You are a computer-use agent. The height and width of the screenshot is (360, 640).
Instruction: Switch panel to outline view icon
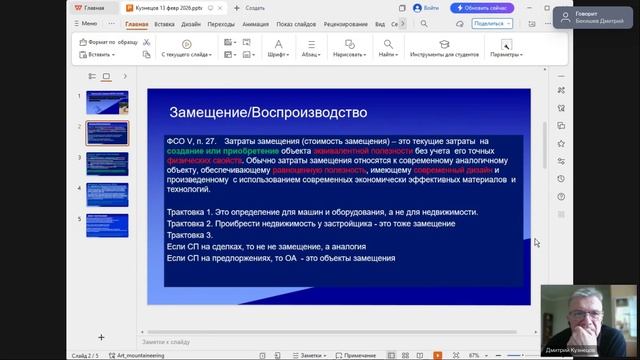92,76
